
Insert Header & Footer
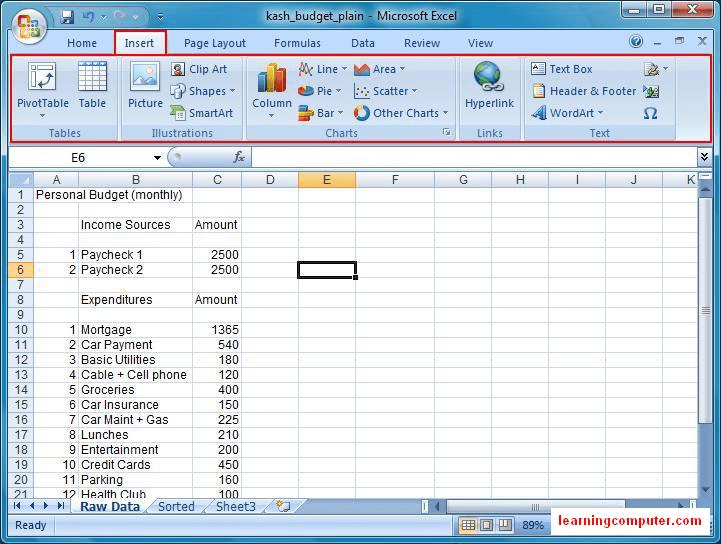584,91
